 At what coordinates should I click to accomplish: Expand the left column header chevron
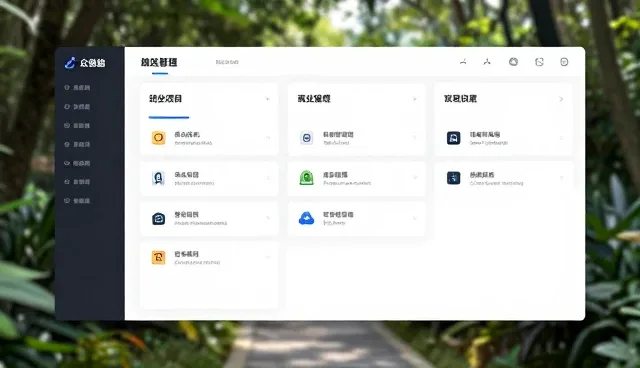pyautogui.click(x=267, y=99)
